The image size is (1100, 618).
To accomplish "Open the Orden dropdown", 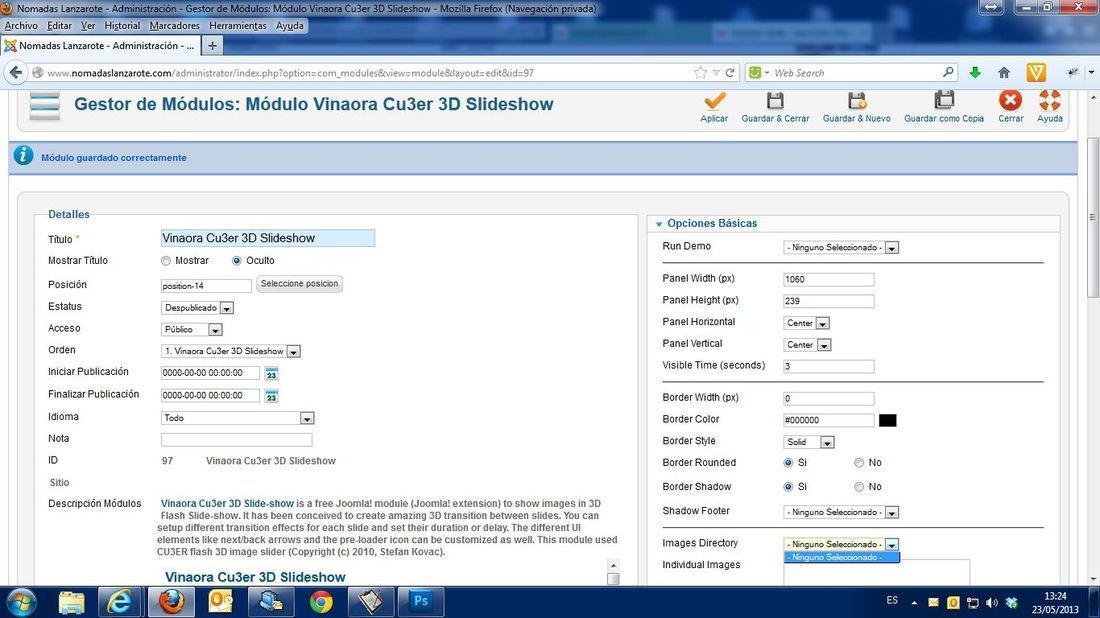I will (x=231, y=351).
